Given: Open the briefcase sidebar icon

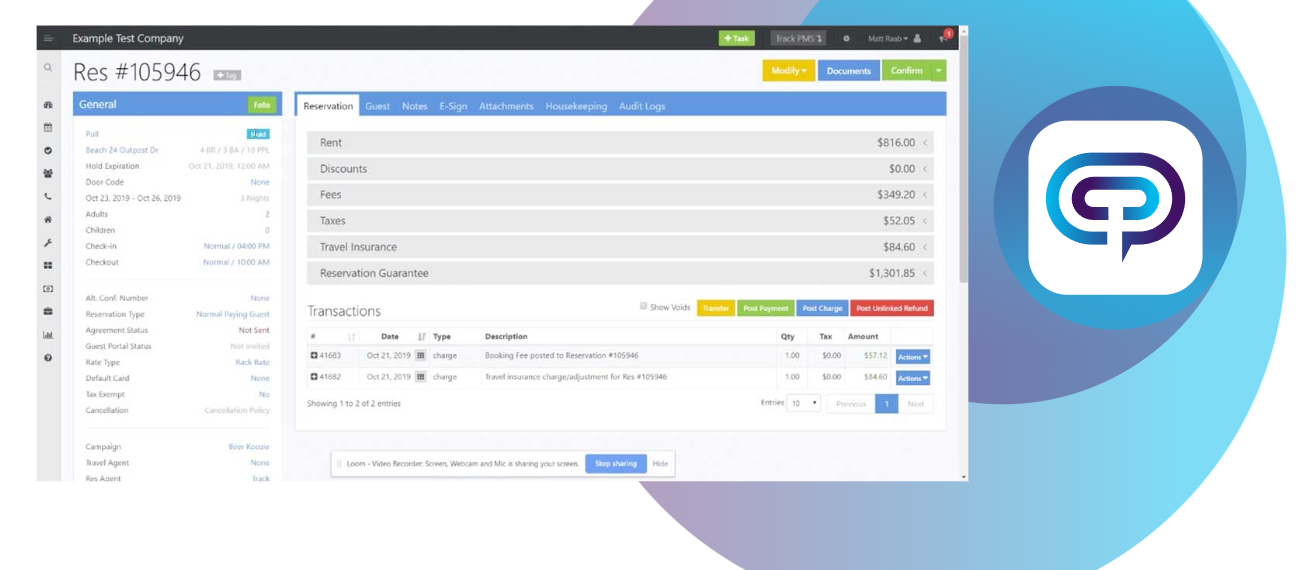Looking at the screenshot, I should tap(47, 311).
